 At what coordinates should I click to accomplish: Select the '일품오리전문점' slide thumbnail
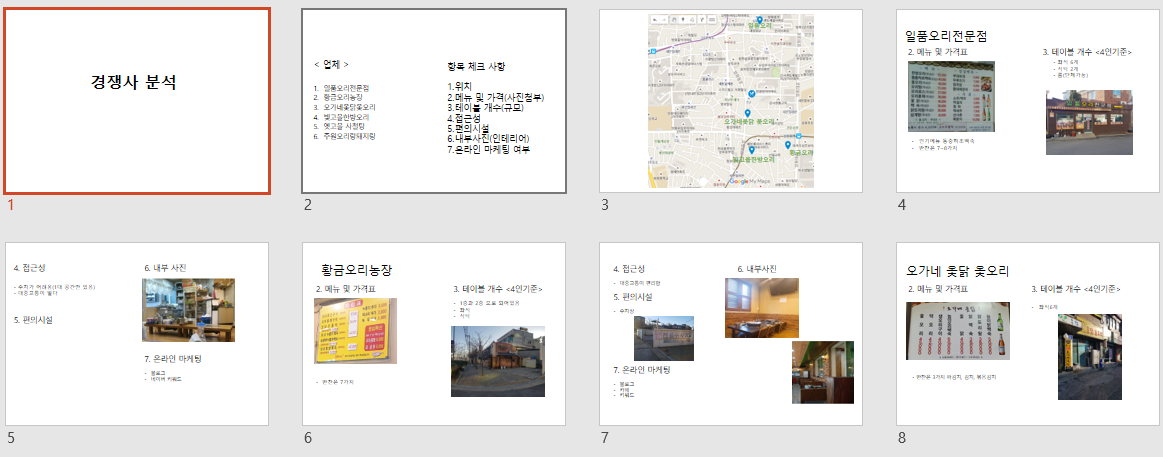[x=1027, y=101]
